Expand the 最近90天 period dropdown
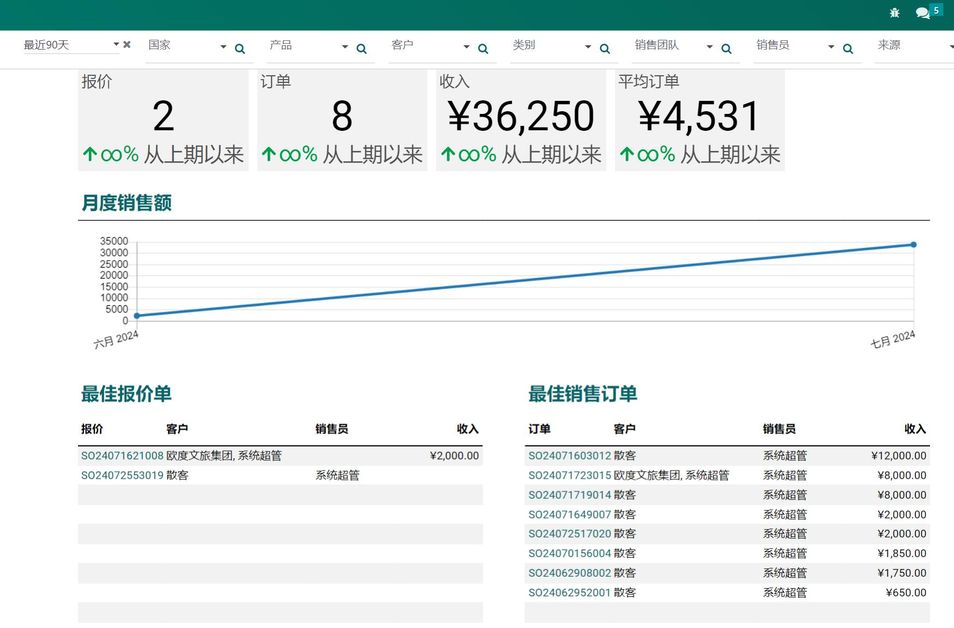 (x=116, y=44)
